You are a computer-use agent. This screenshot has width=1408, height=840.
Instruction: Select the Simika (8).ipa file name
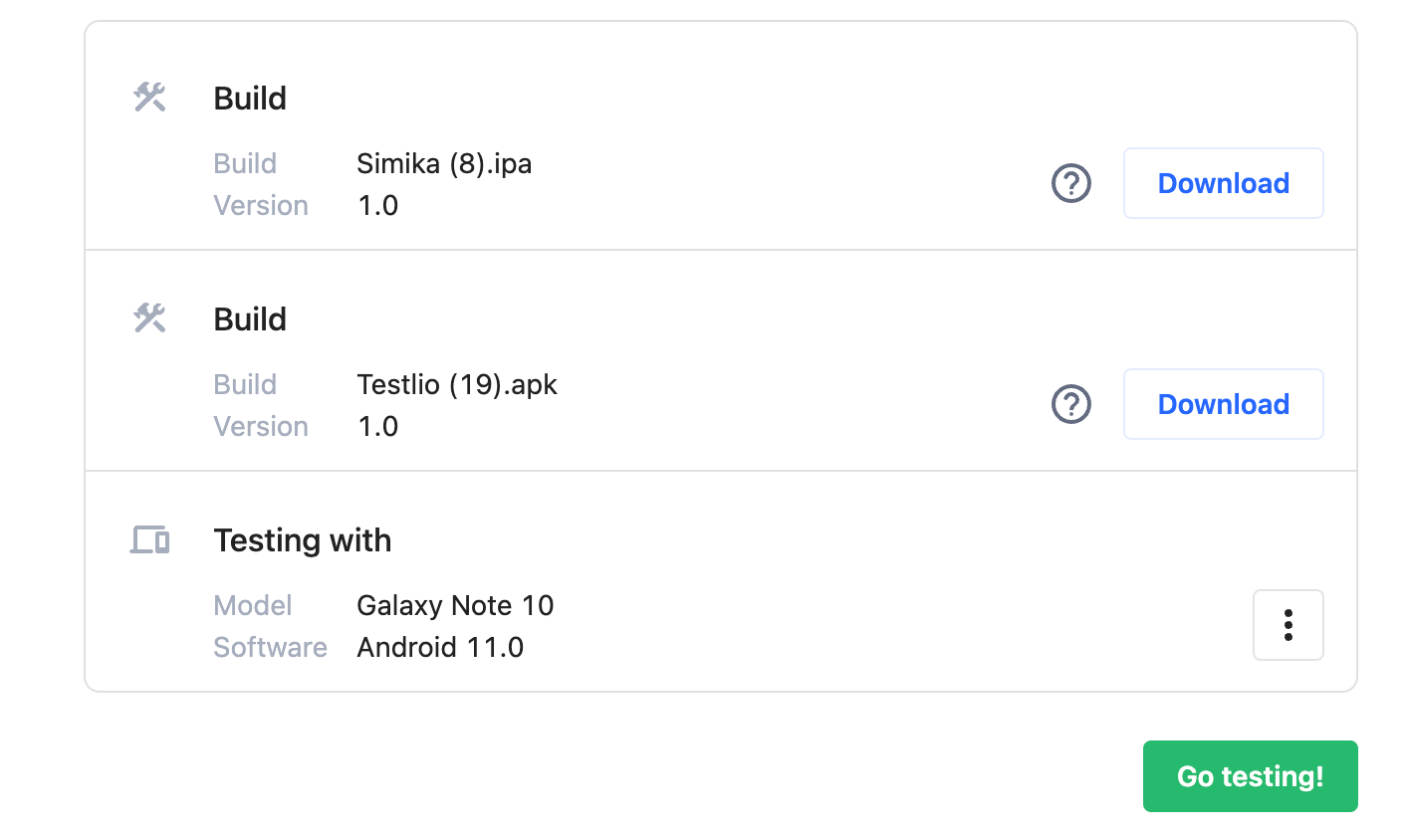[444, 163]
